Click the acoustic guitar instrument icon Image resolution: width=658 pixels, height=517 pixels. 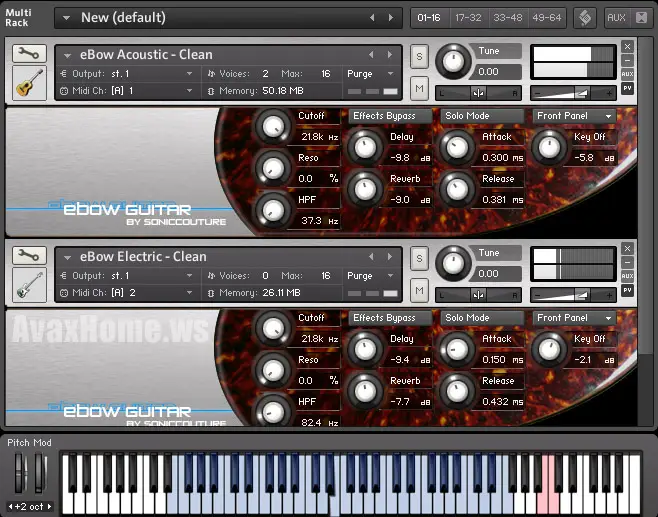click(29, 83)
